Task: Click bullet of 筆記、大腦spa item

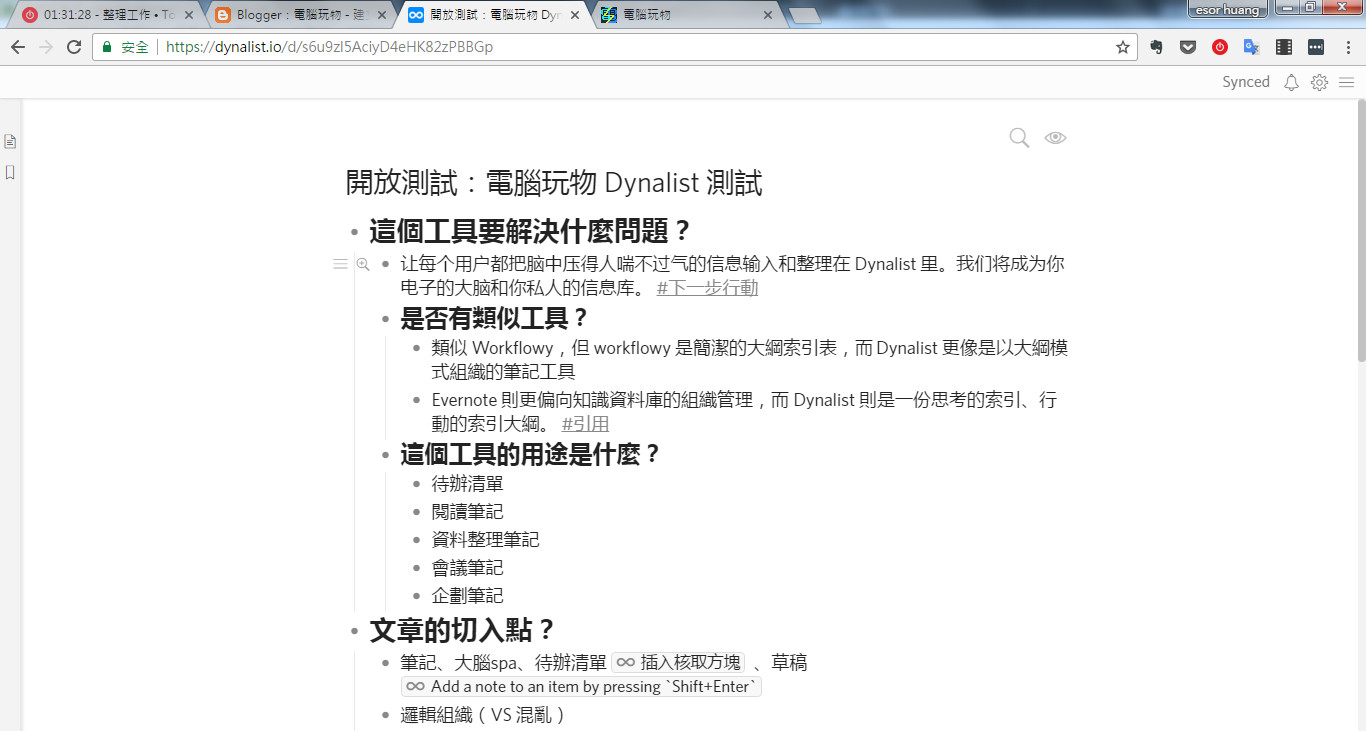Action: (385, 663)
